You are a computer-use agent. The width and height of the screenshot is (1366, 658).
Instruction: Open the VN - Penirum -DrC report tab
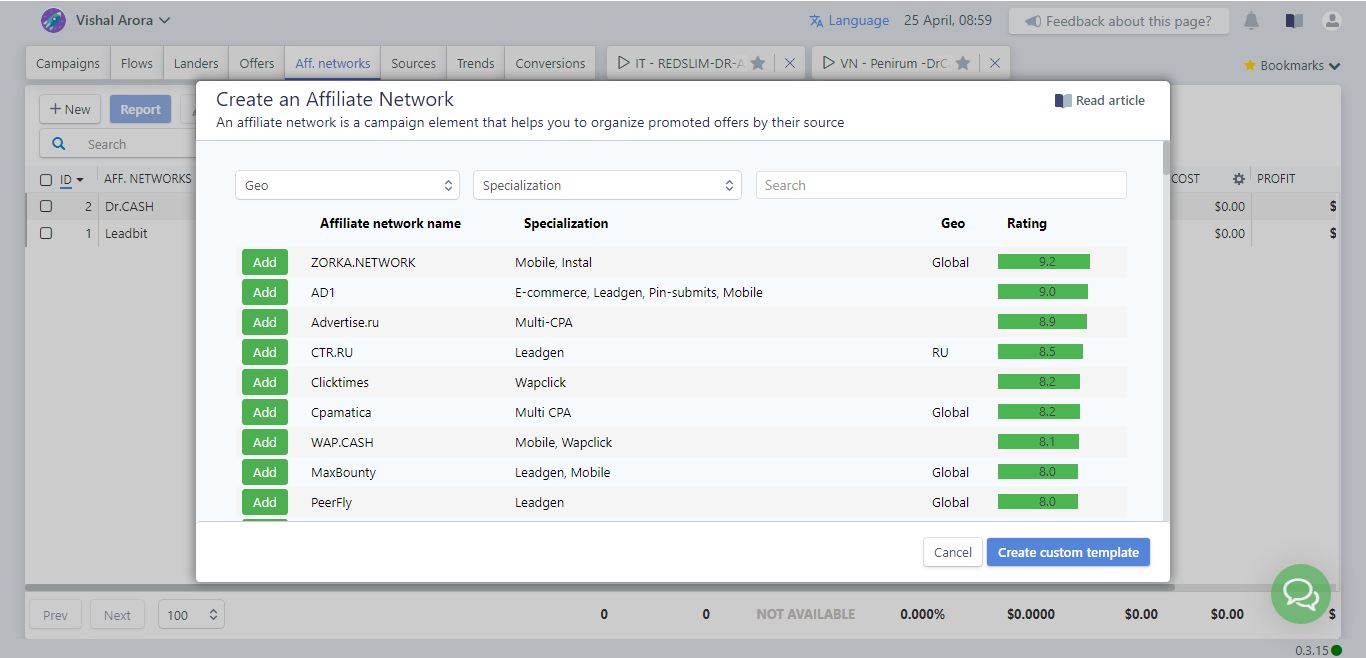click(885, 63)
